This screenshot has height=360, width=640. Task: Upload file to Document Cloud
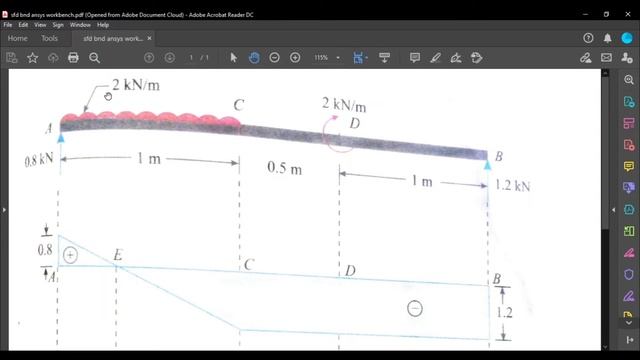click(x=53, y=58)
